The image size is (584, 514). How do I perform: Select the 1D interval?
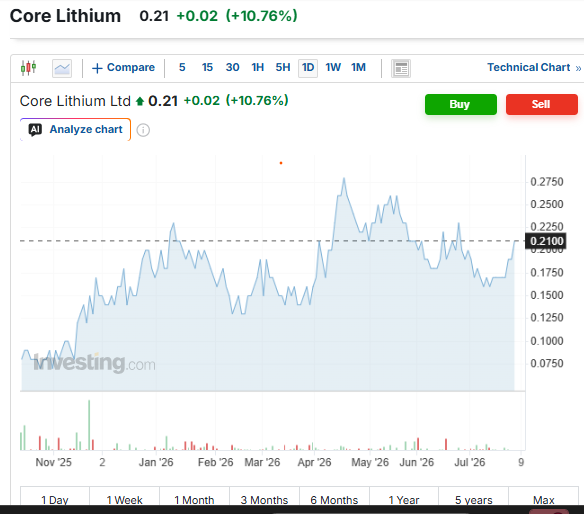coord(308,68)
